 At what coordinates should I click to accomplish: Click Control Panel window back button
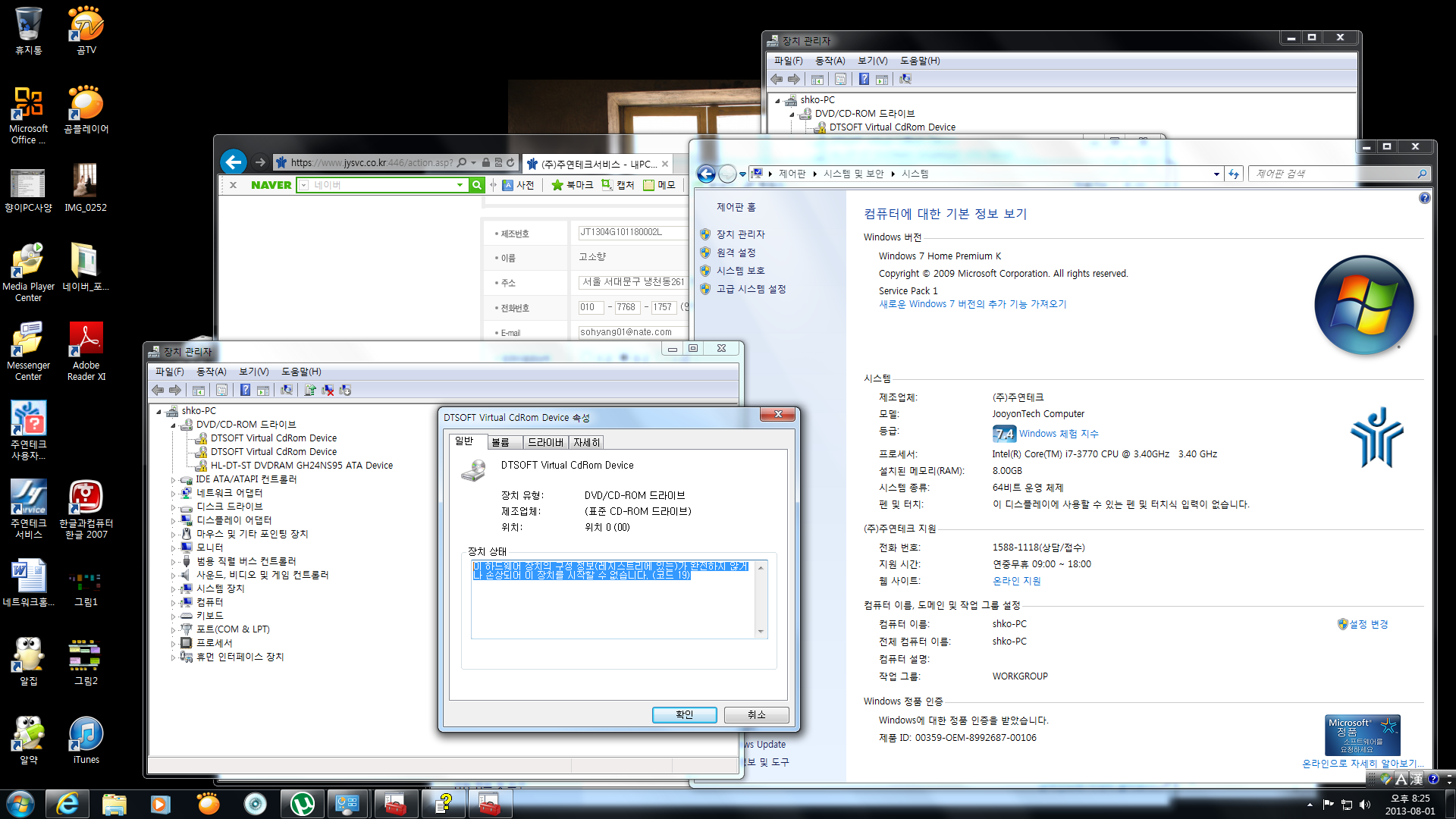pos(706,174)
